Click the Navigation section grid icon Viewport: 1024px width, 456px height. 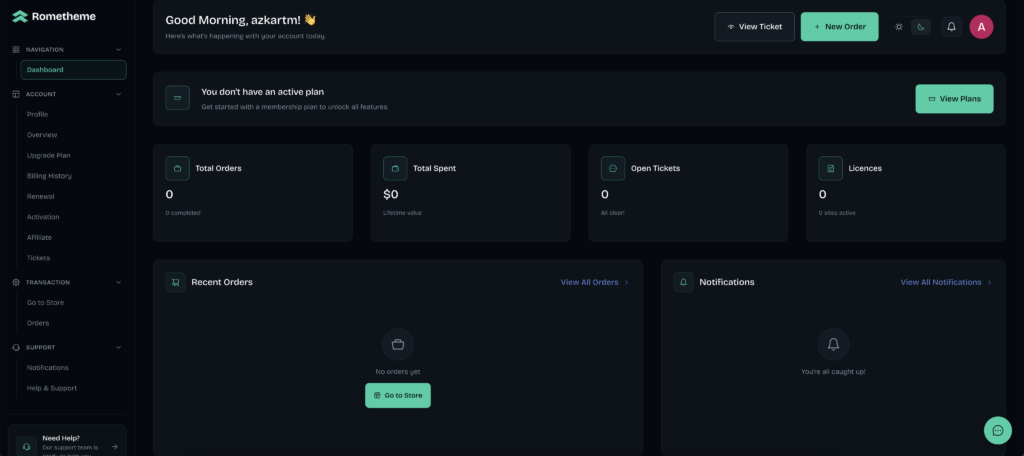coord(16,50)
